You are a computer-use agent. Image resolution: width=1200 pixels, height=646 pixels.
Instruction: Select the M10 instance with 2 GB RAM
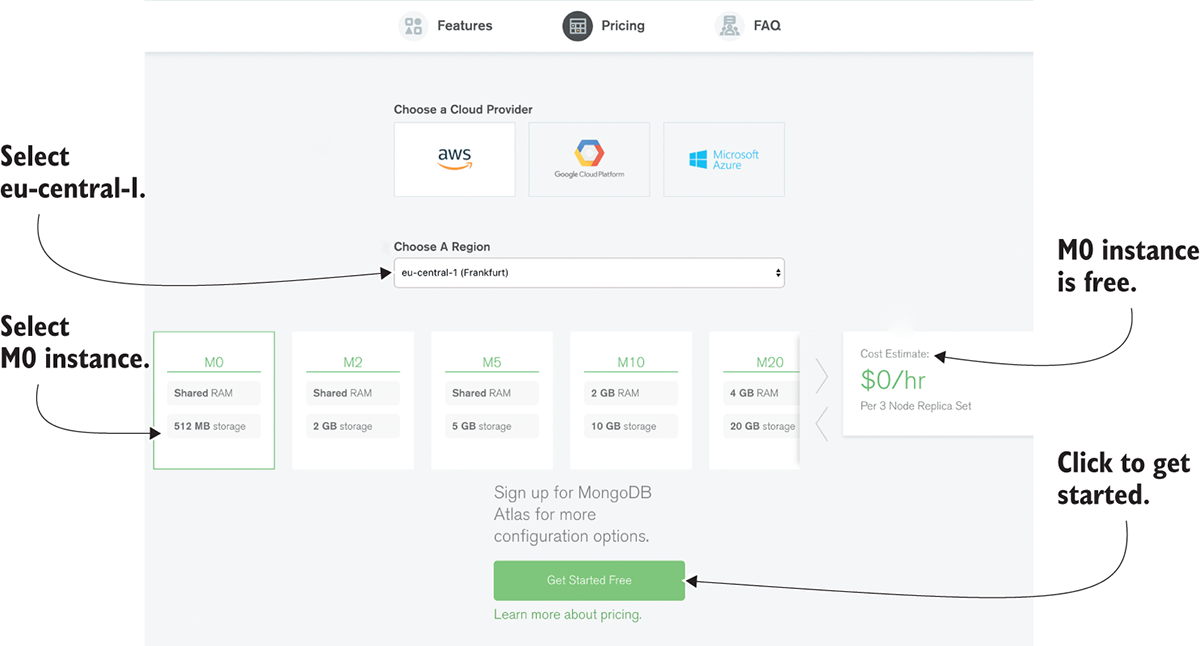pos(631,400)
